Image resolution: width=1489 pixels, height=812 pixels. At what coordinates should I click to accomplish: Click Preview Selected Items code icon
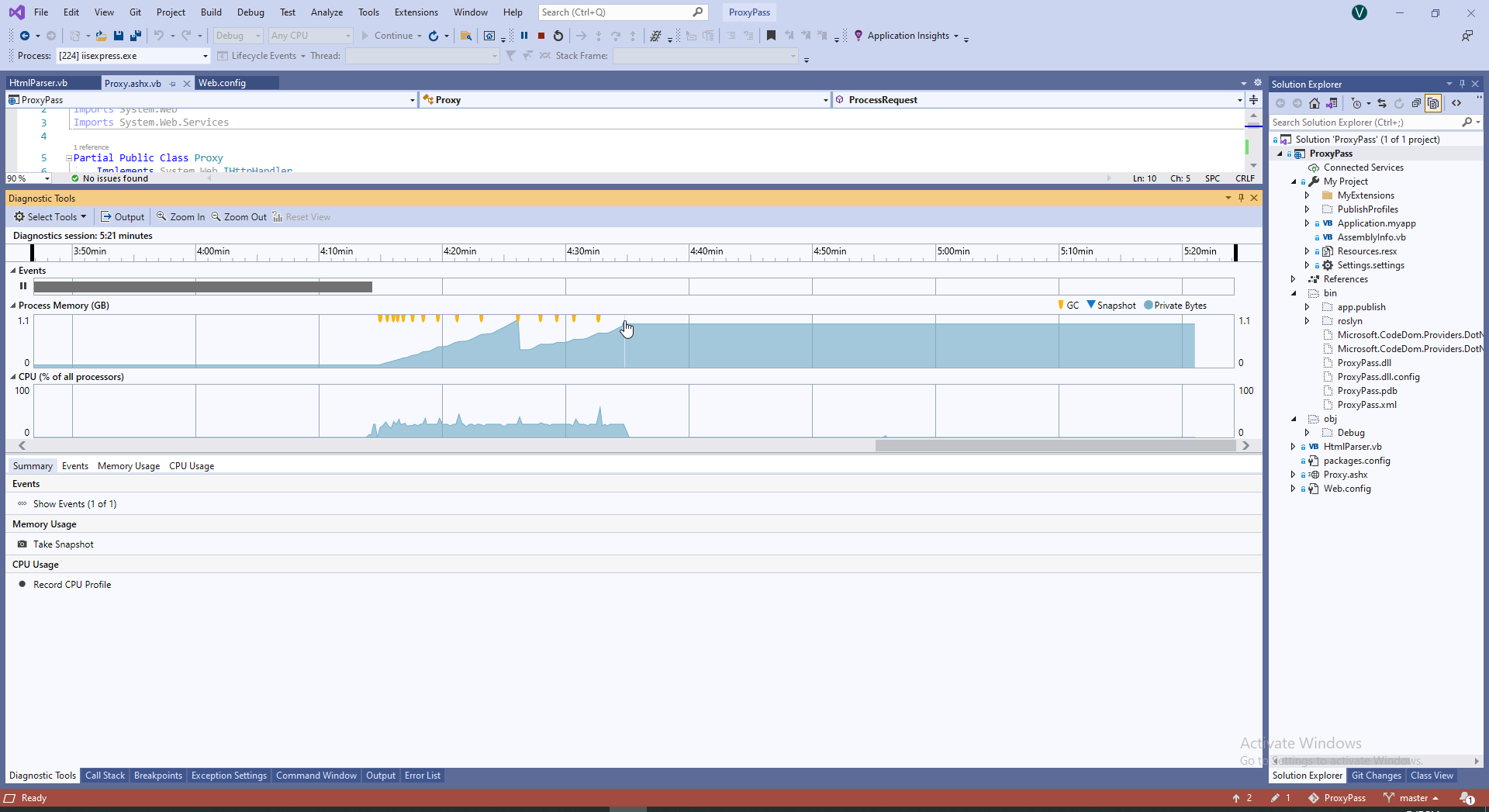(x=1456, y=103)
